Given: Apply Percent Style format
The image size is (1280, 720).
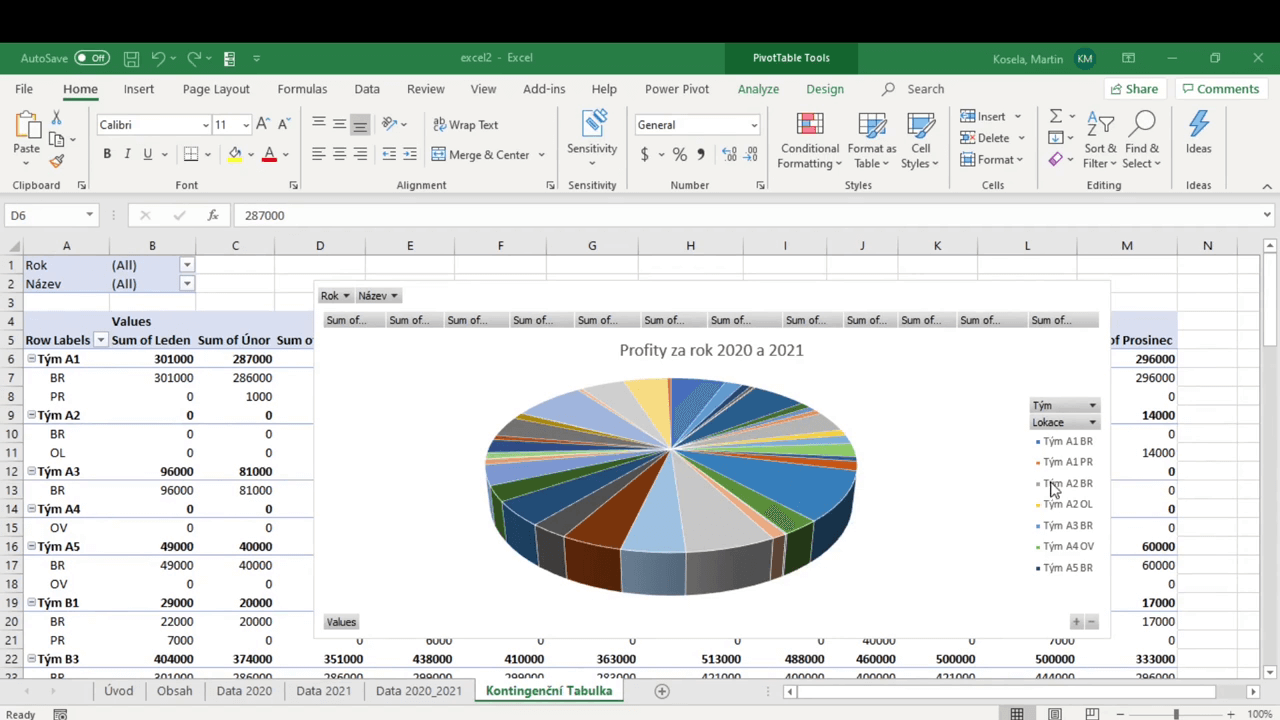Looking at the screenshot, I should (679, 155).
